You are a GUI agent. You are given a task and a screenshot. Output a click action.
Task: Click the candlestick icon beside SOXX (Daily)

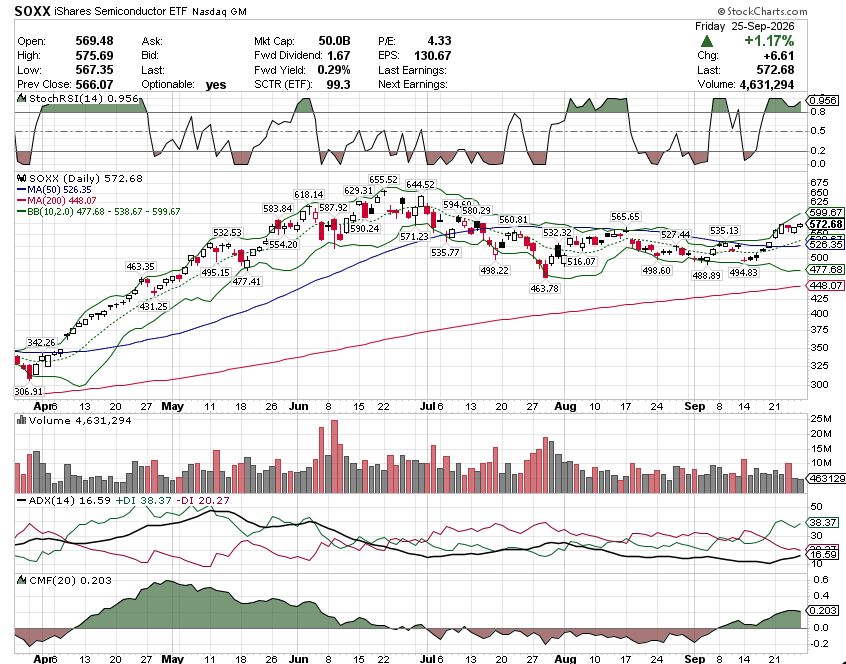[22, 178]
